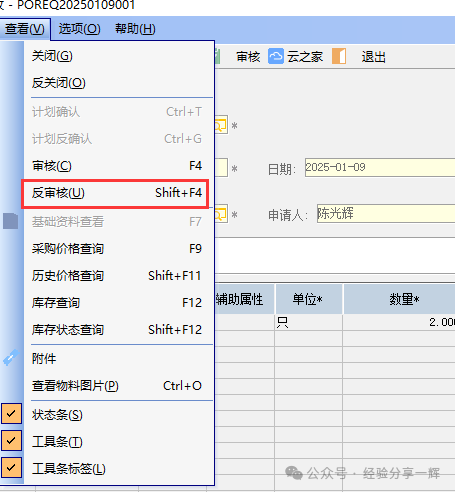Screen dimensions: 455x492
Task: Open the 选项(O) menu
Action: point(79,29)
